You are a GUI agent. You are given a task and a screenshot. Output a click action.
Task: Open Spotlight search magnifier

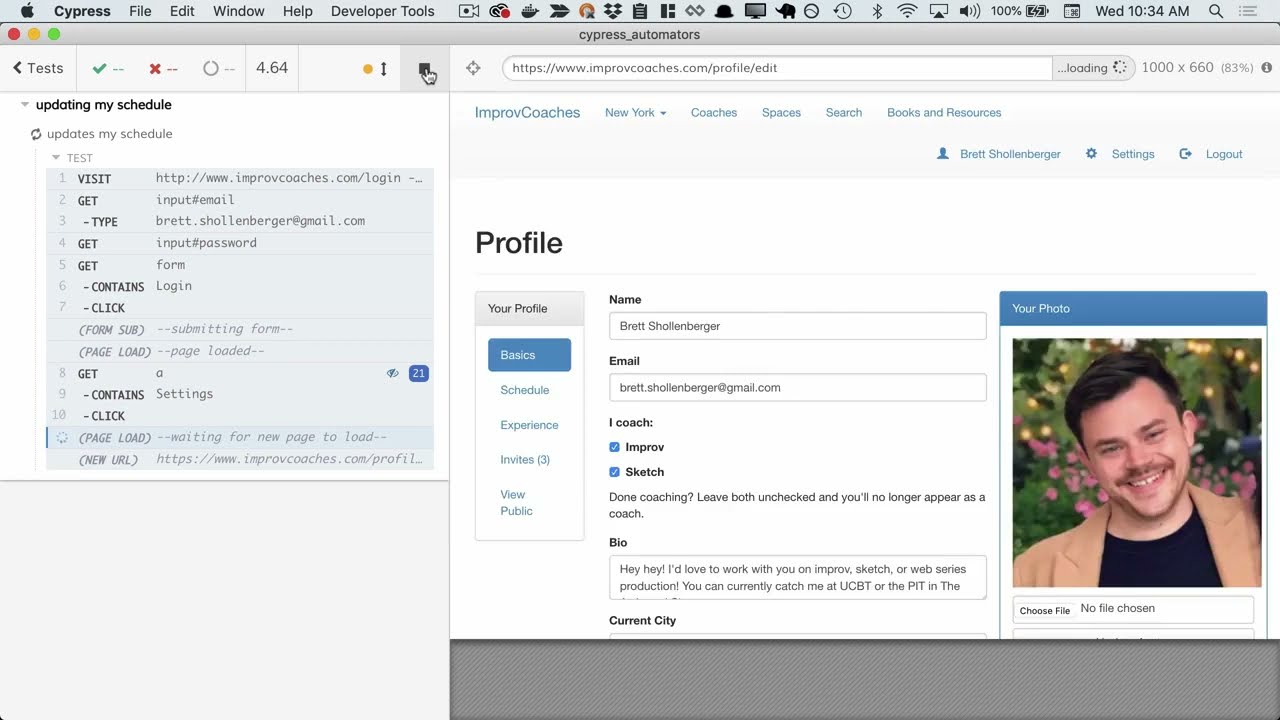pos(1216,12)
